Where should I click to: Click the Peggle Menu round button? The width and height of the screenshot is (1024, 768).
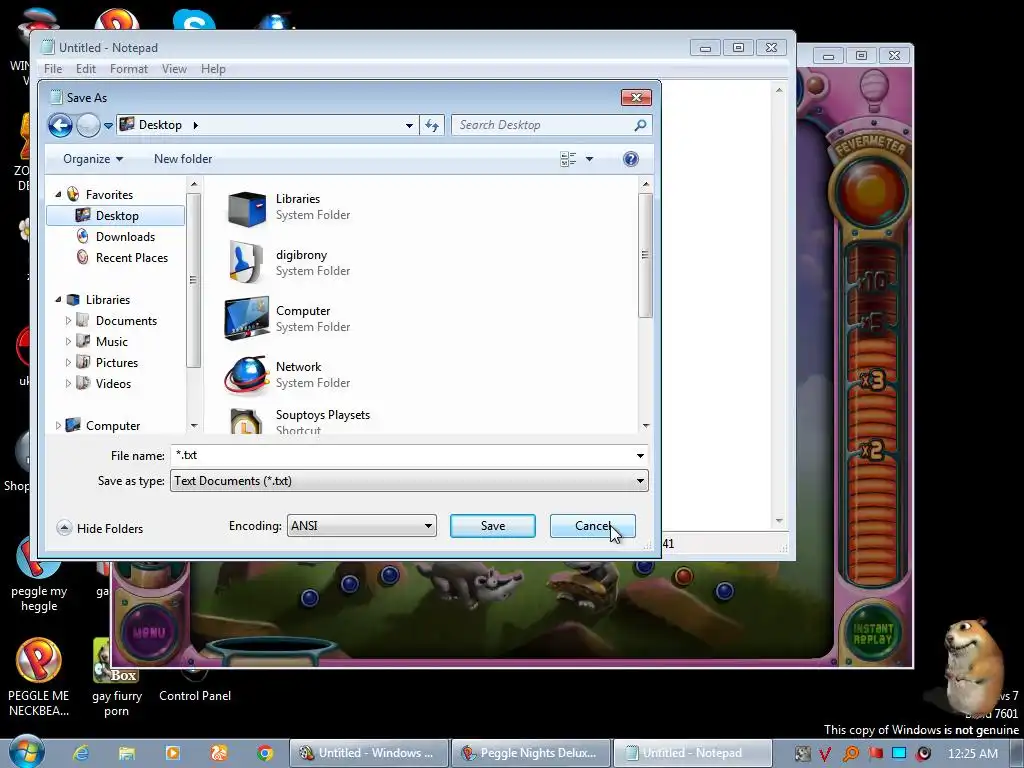click(149, 632)
